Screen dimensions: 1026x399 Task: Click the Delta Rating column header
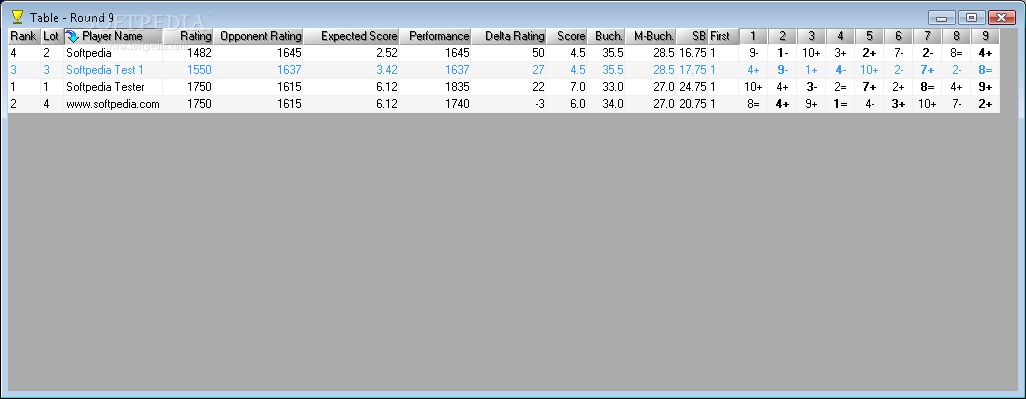point(509,37)
